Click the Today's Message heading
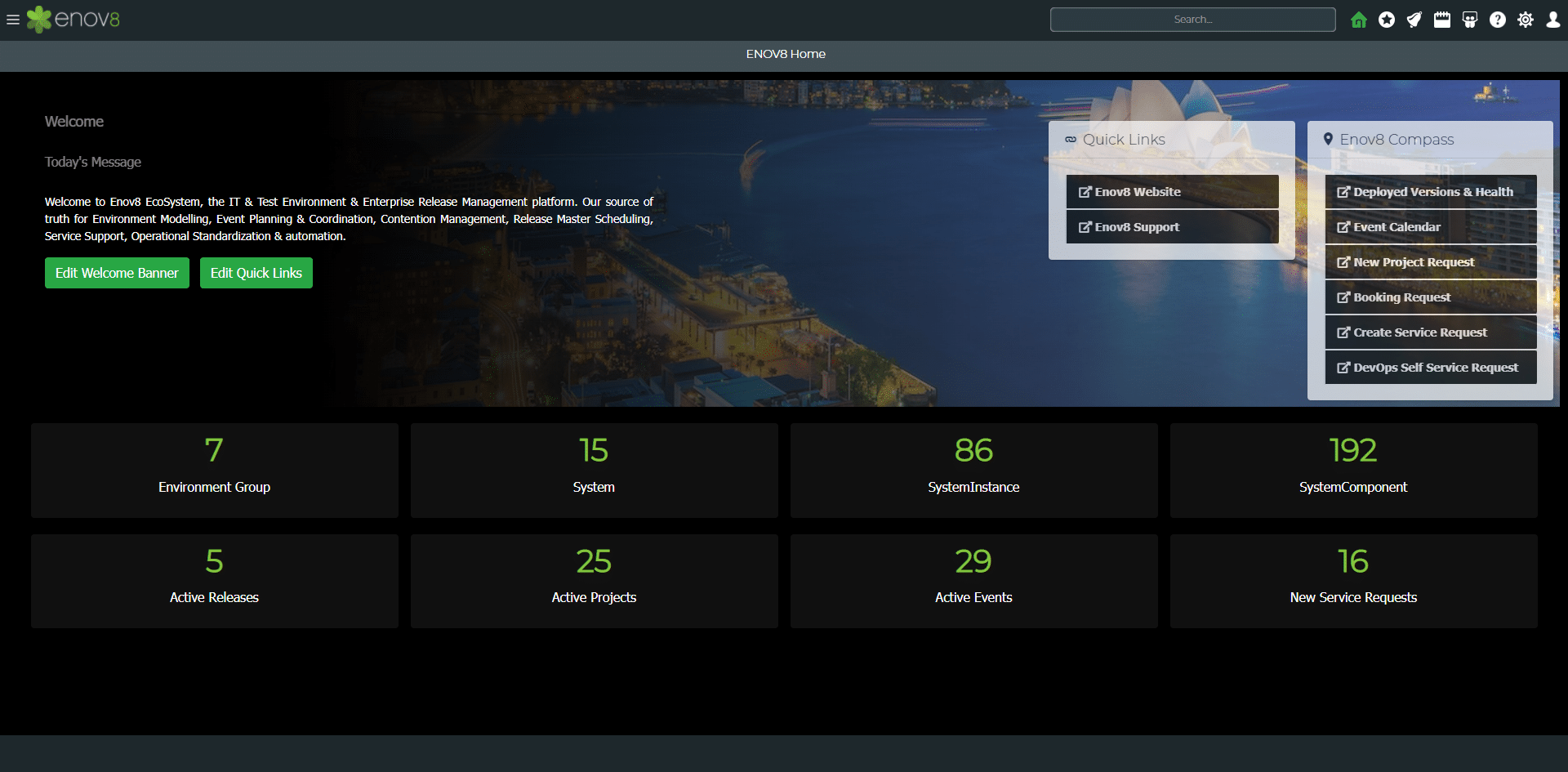 tap(93, 162)
